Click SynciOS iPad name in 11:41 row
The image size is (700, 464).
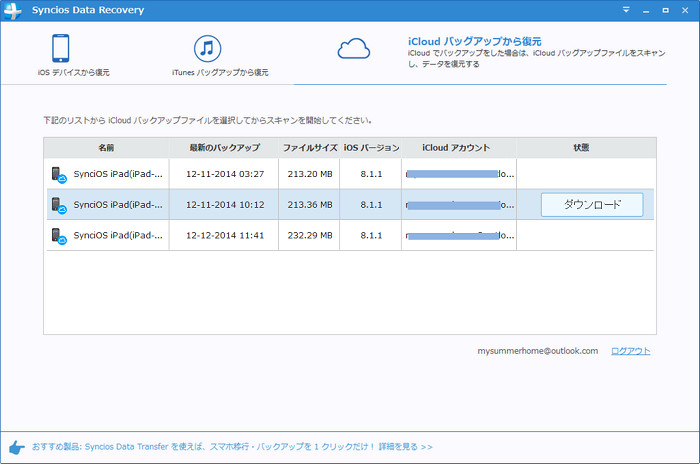tap(118, 235)
